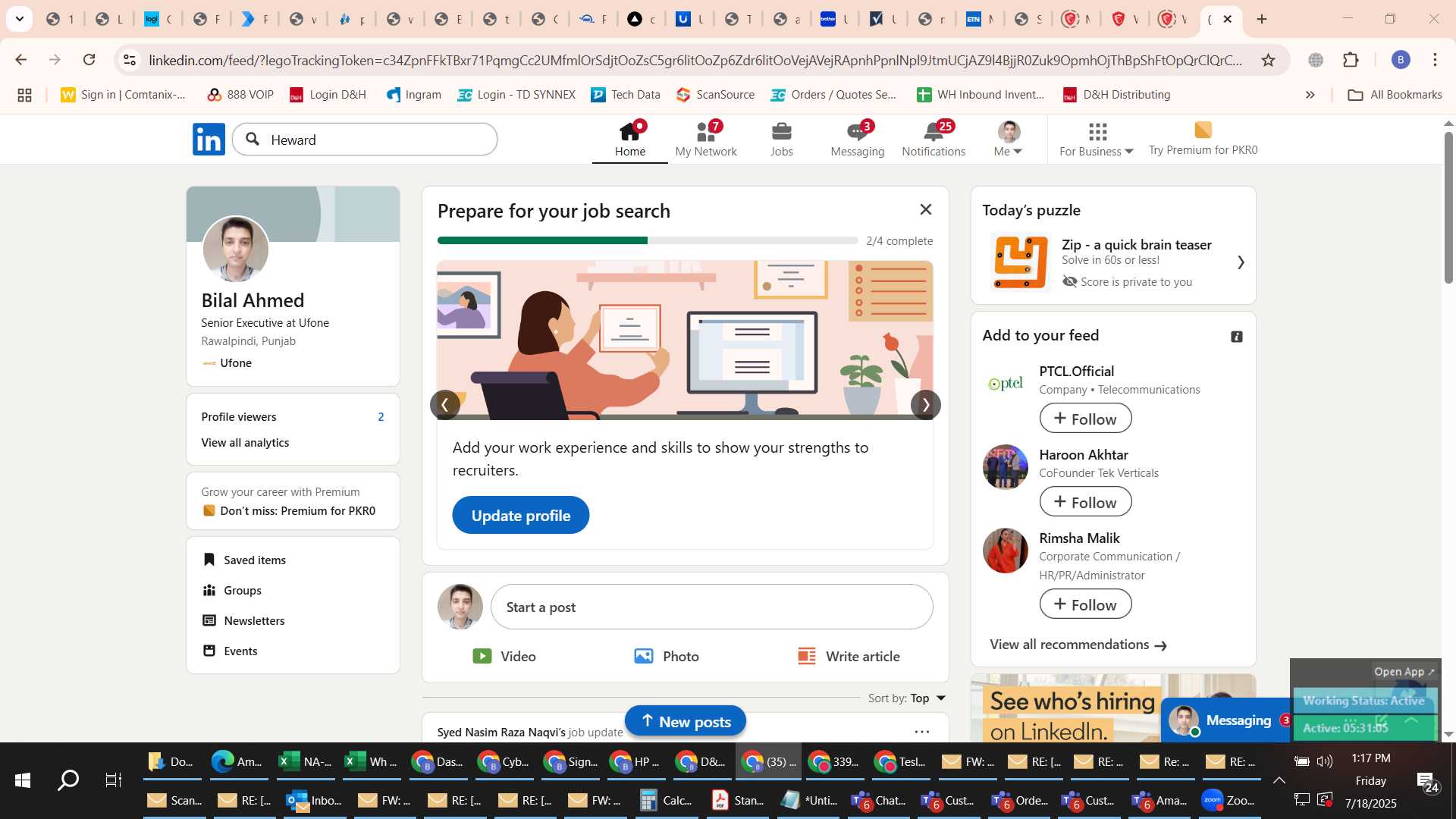Image resolution: width=1456 pixels, height=819 pixels.
Task: Click the LinkedIn search field containing Heward
Action: (x=365, y=140)
